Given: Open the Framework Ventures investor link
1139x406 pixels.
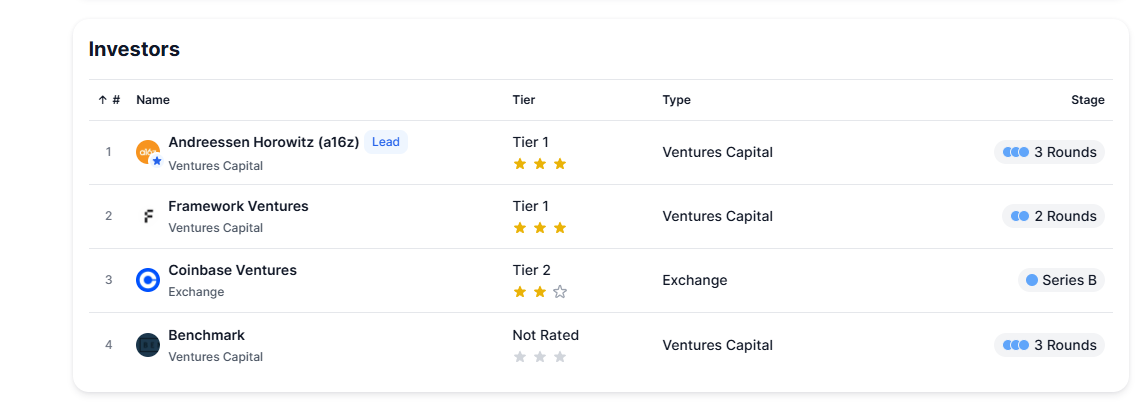Looking at the screenshot, I should pyautogui.click(x=238, y=206).
